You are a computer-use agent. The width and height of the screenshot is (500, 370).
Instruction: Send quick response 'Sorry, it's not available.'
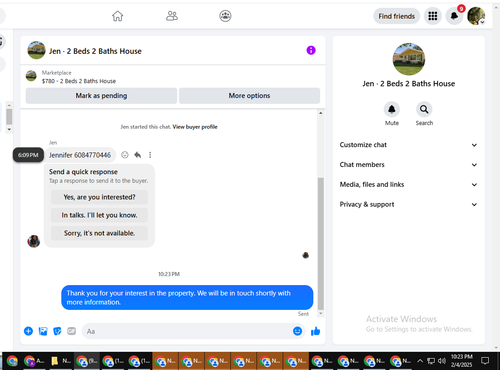point(99,233)
